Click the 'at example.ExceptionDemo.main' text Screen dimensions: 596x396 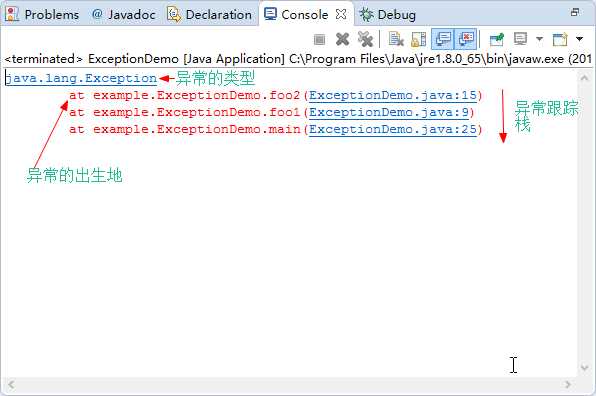[x=184, y=130]
